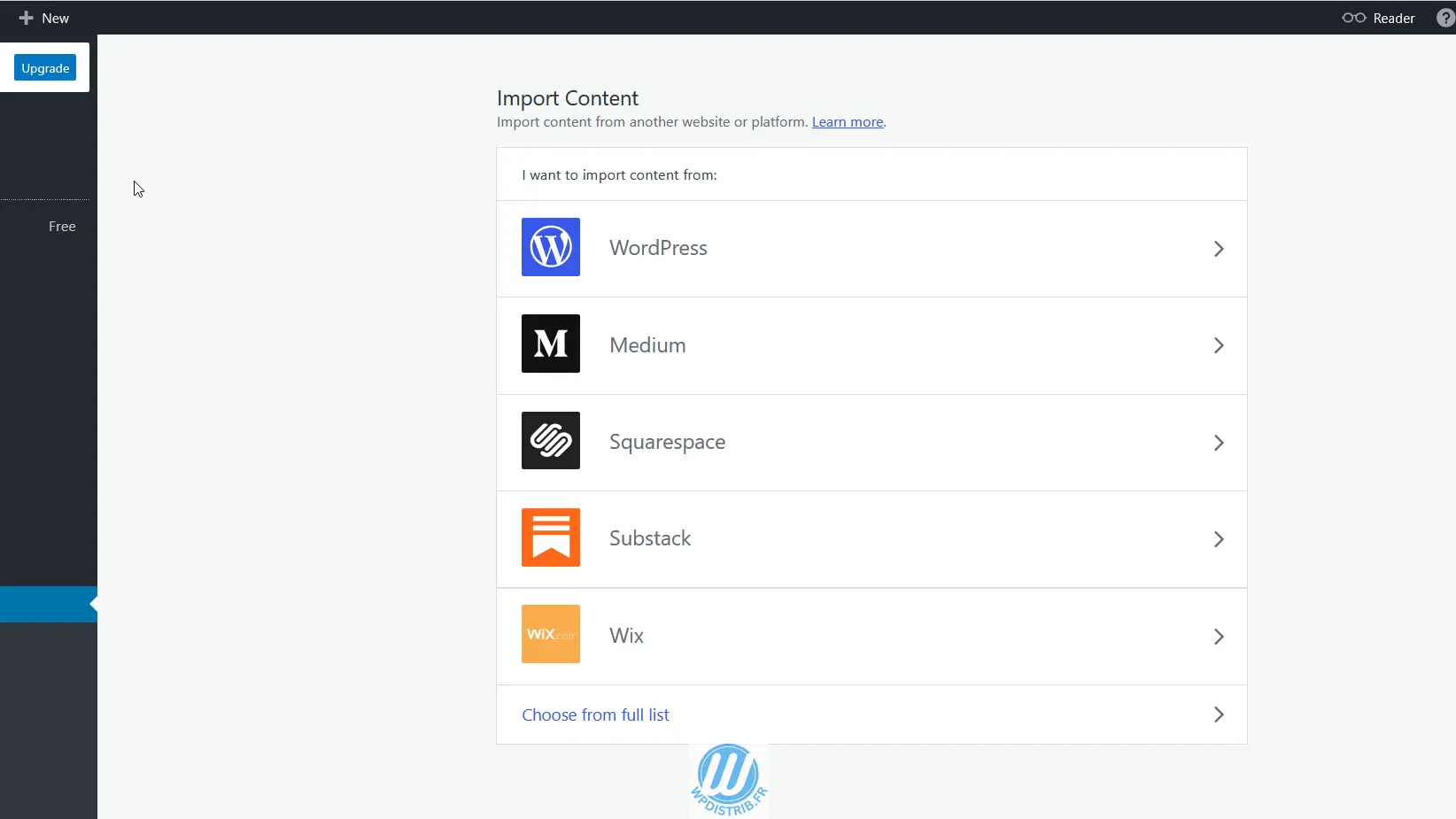Click the Wix logo icon
Image resolution: width=1456 pixels, height=819 pixels.
pos(551,634)
